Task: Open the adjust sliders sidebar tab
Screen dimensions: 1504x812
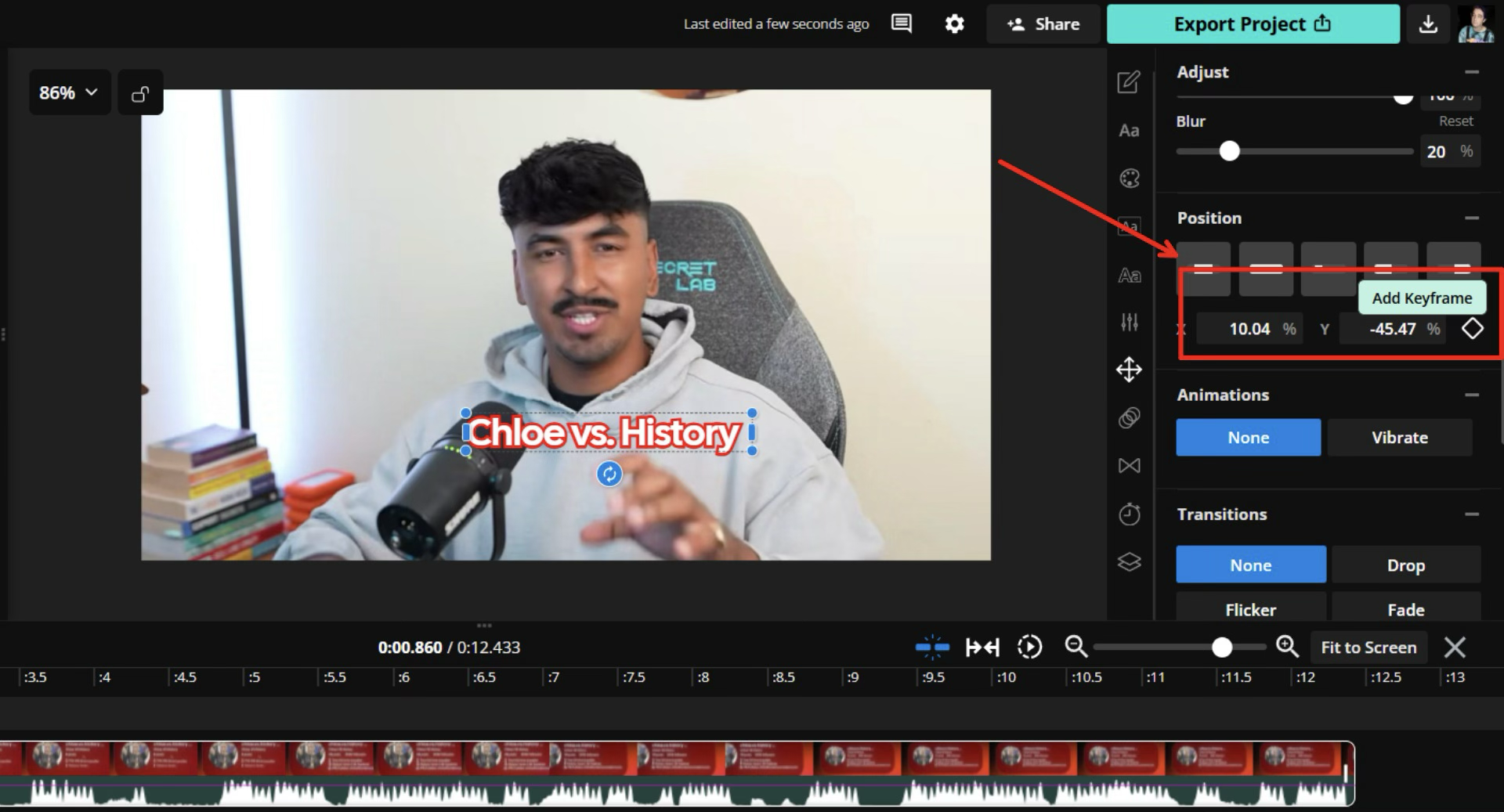Action: (1129, 321)
